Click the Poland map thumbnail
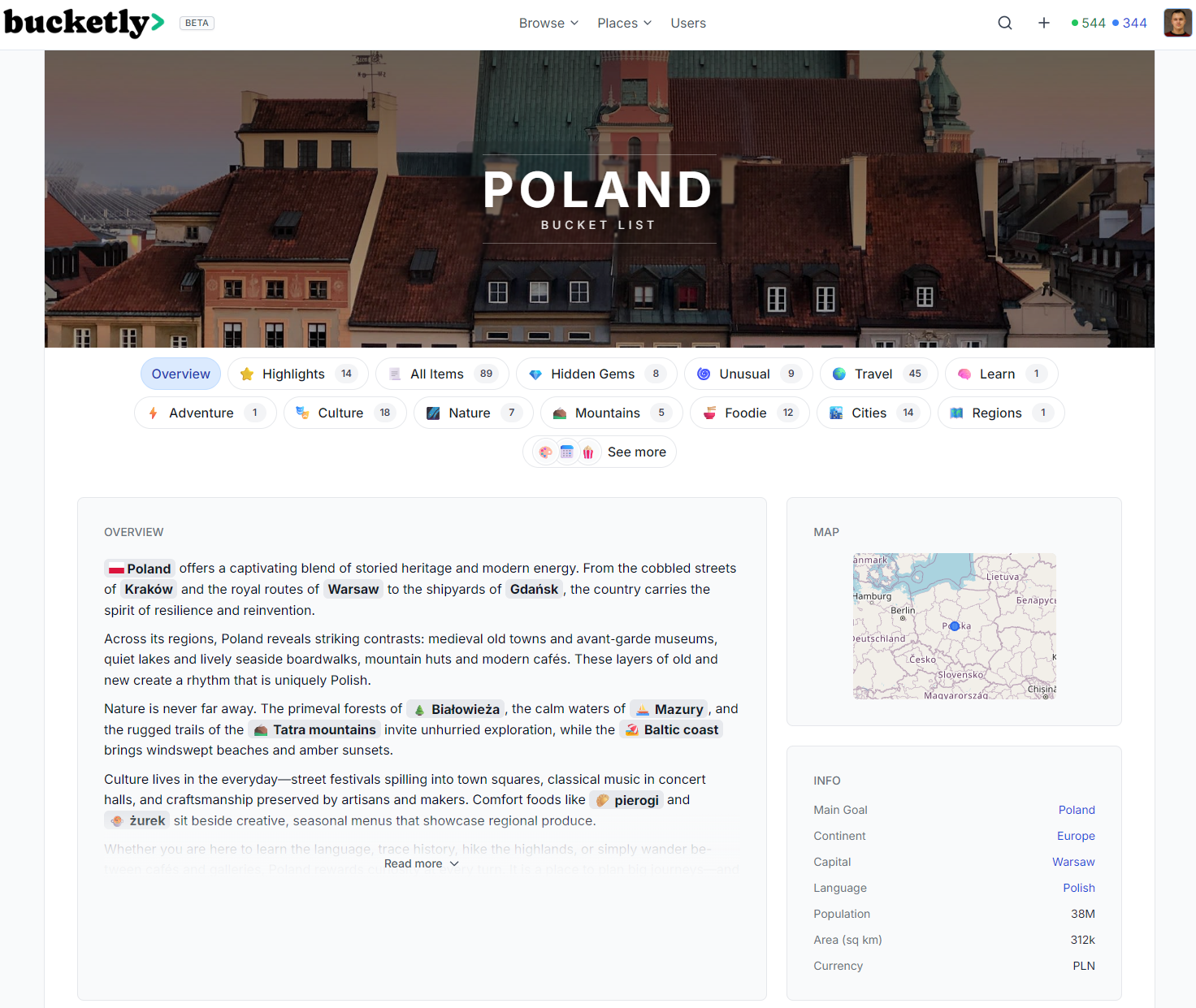The width and height of the screenshot is (1196, 1008). (954, 626)
